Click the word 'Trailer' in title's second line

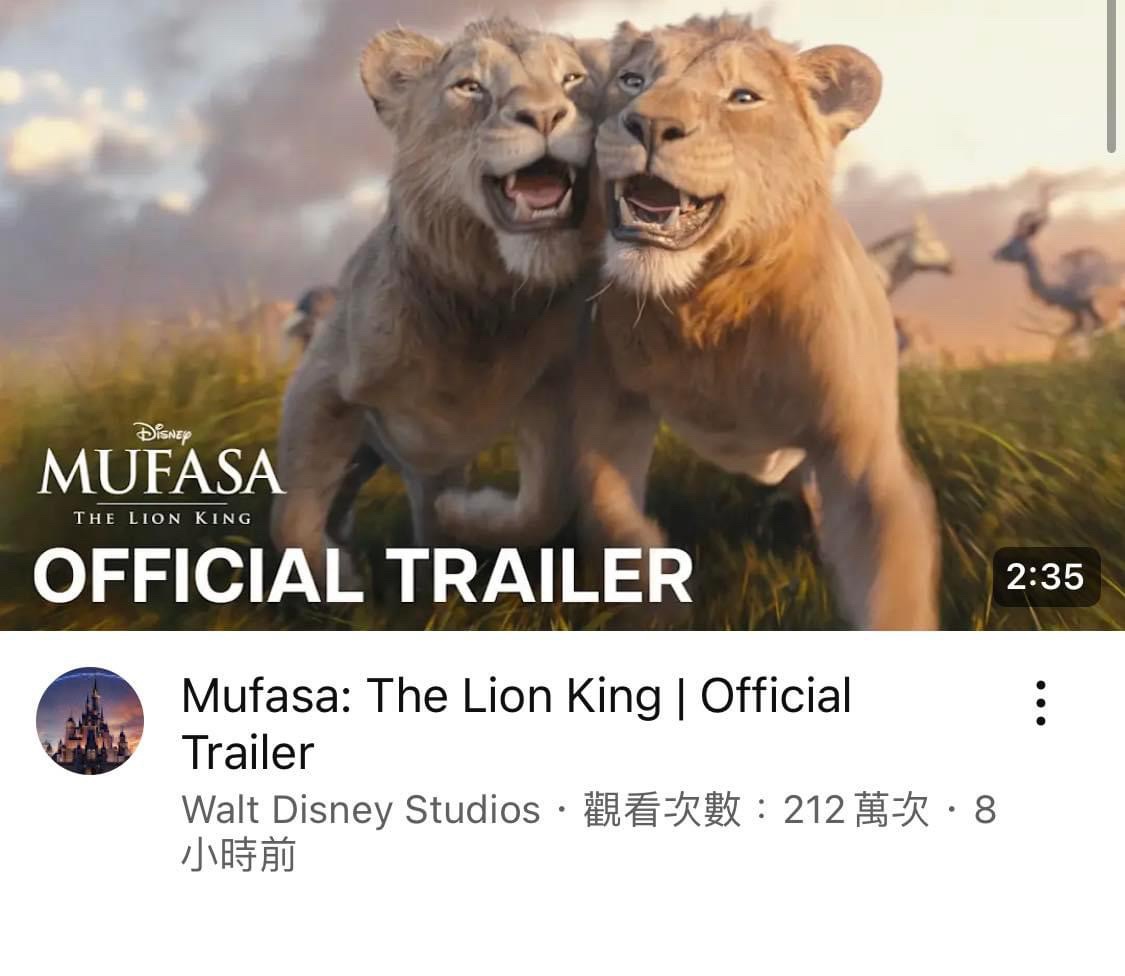(248, 753)
